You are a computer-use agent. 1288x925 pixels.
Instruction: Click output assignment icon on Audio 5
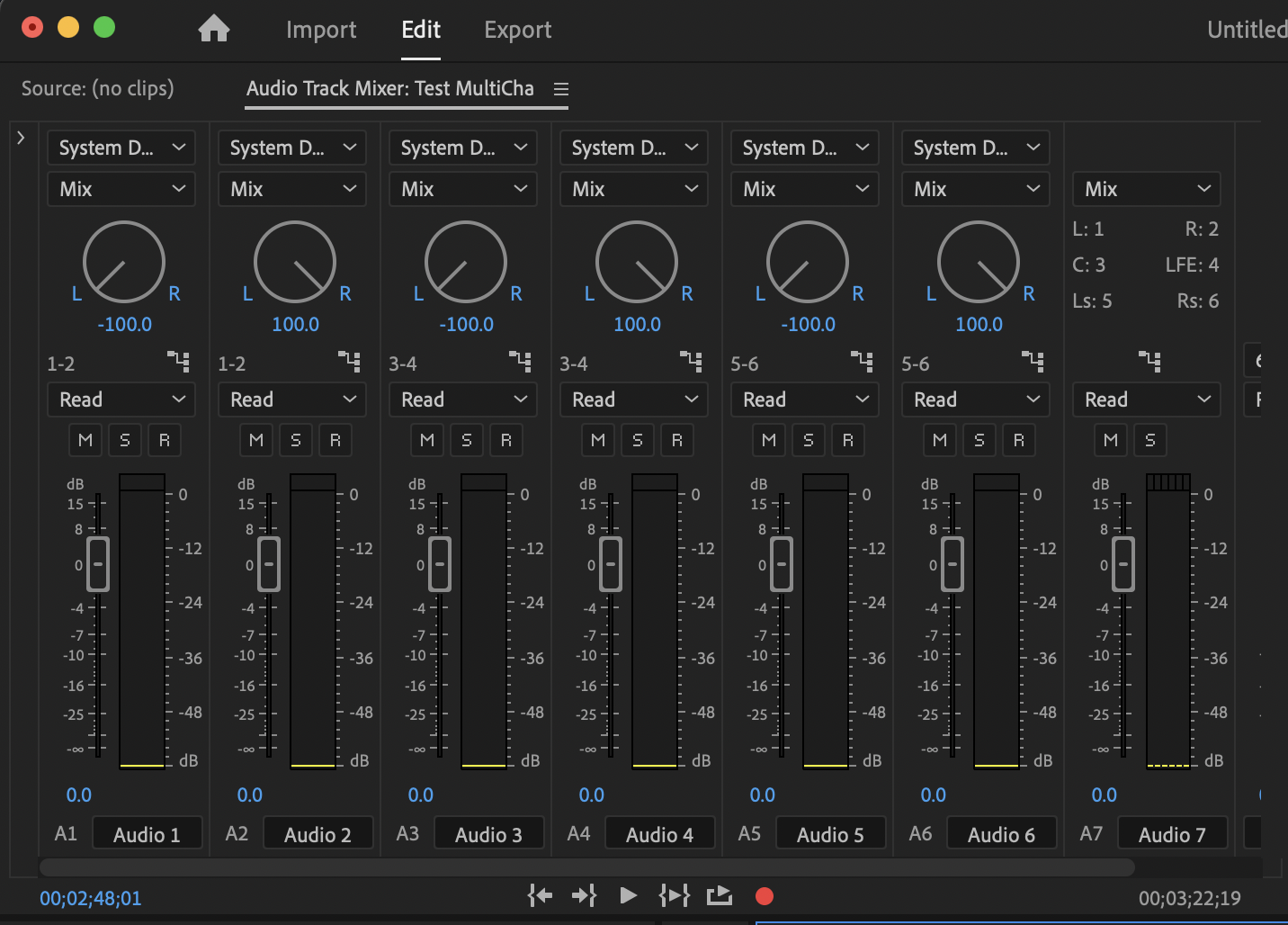pos(862,362)
